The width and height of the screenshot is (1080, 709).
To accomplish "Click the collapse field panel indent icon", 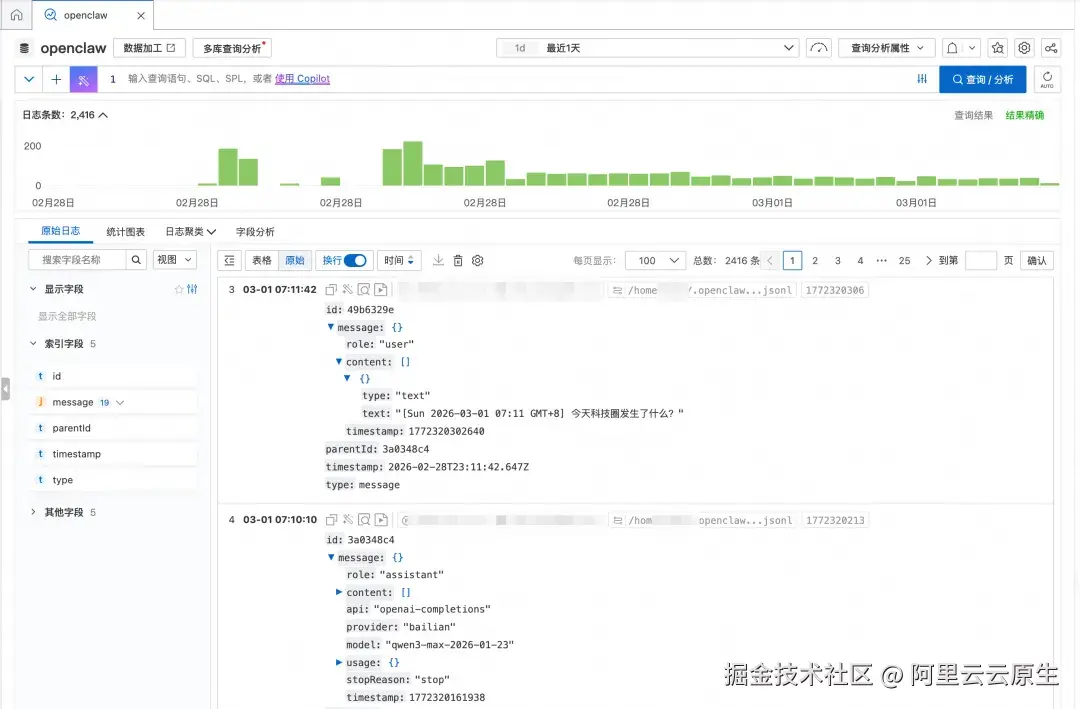I will (x=229, y=260).
